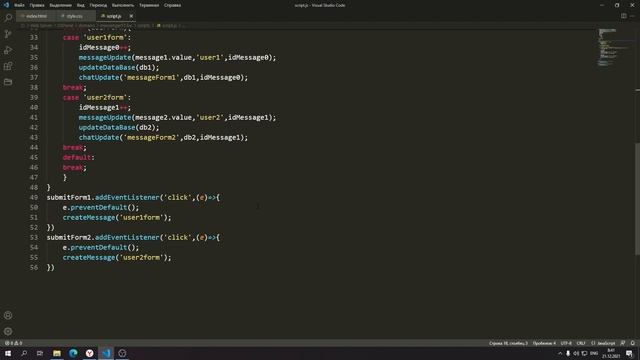Open the errors and warnings status indicator
The height and width of the screenshot is (360, 640).
[x=13, y=343]
